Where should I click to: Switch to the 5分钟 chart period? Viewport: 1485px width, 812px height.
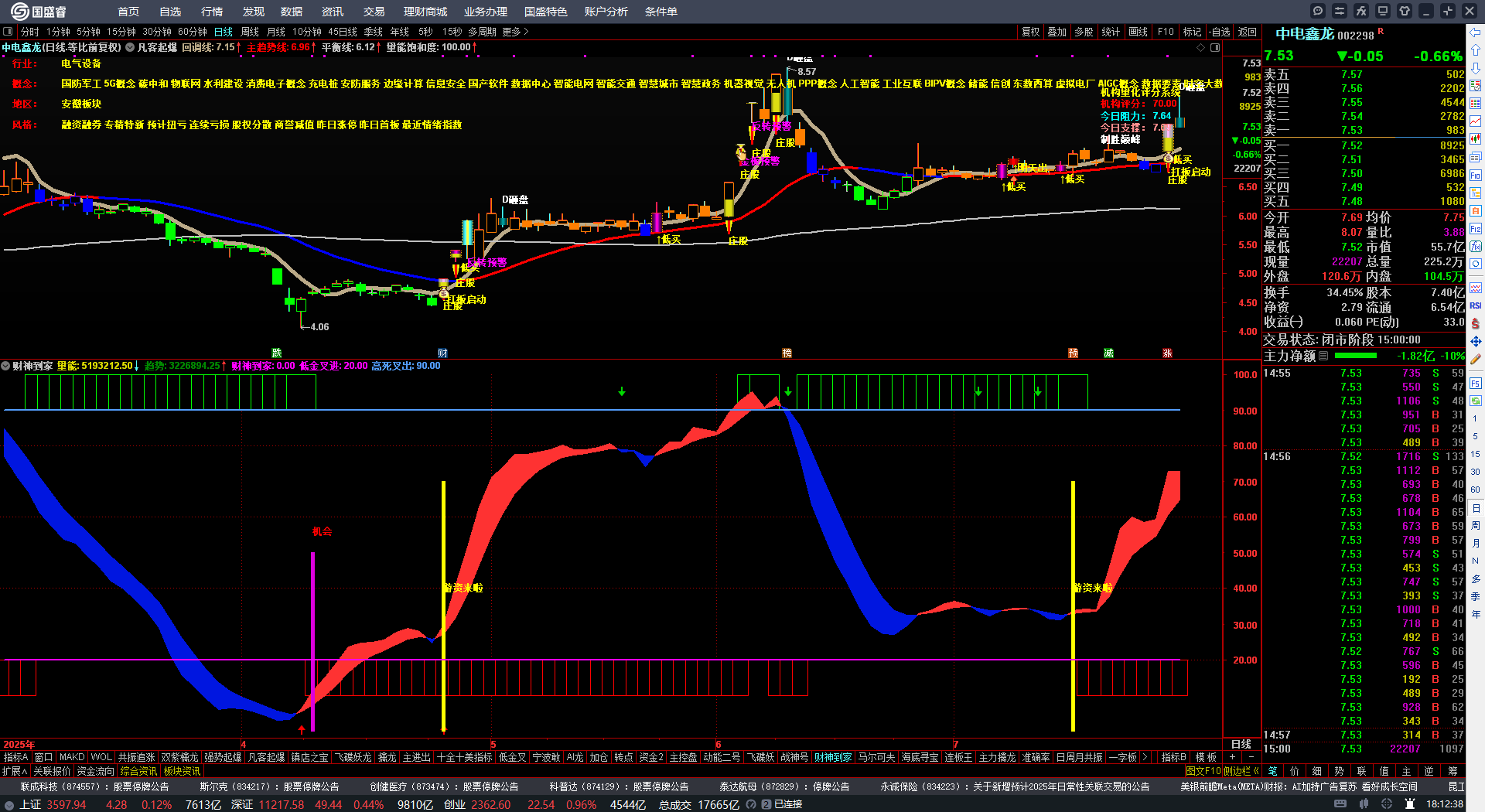coord(88,32)
